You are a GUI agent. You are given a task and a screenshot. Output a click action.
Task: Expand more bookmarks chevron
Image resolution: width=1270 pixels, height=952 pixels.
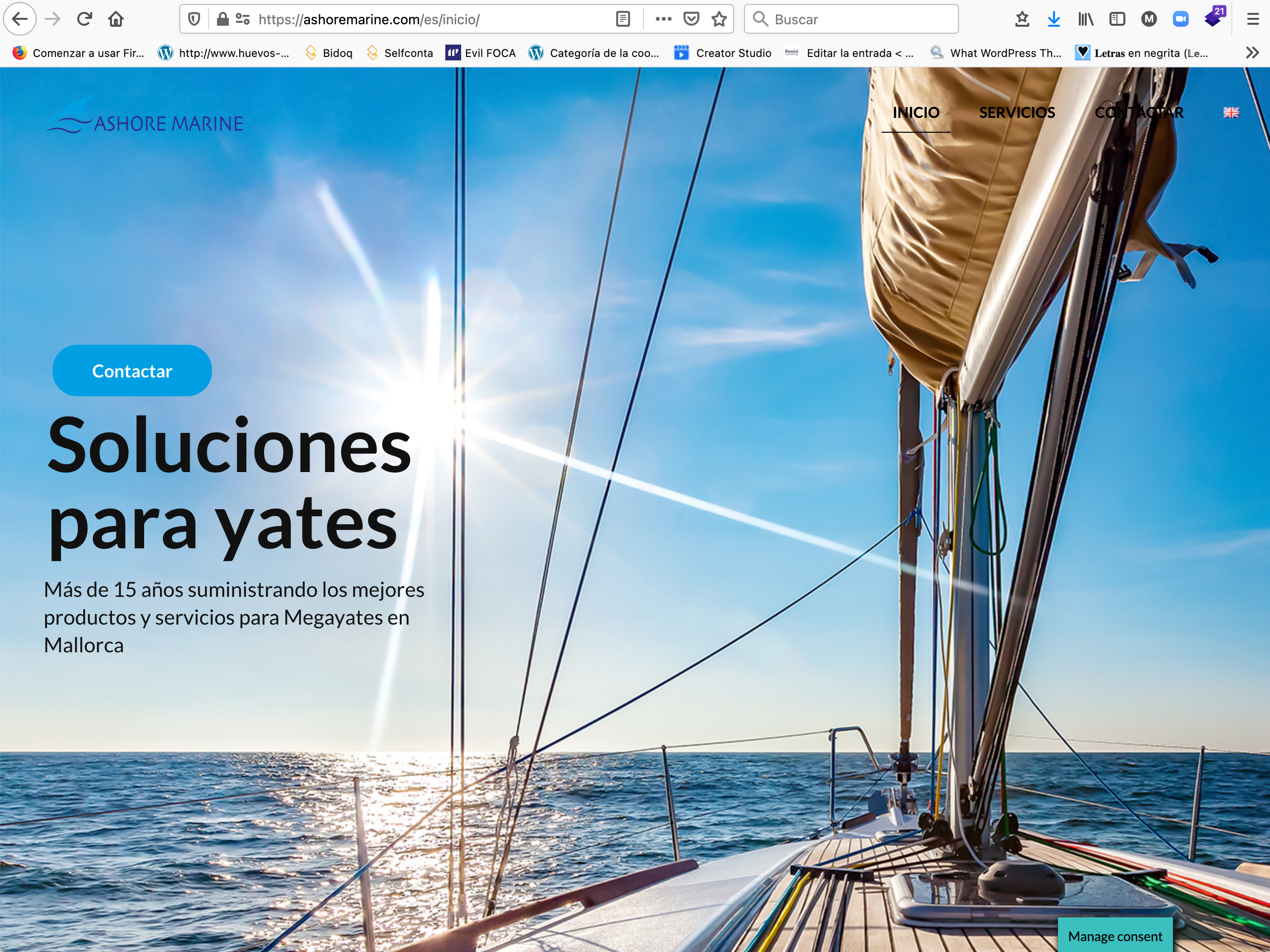pos(1252,53)
